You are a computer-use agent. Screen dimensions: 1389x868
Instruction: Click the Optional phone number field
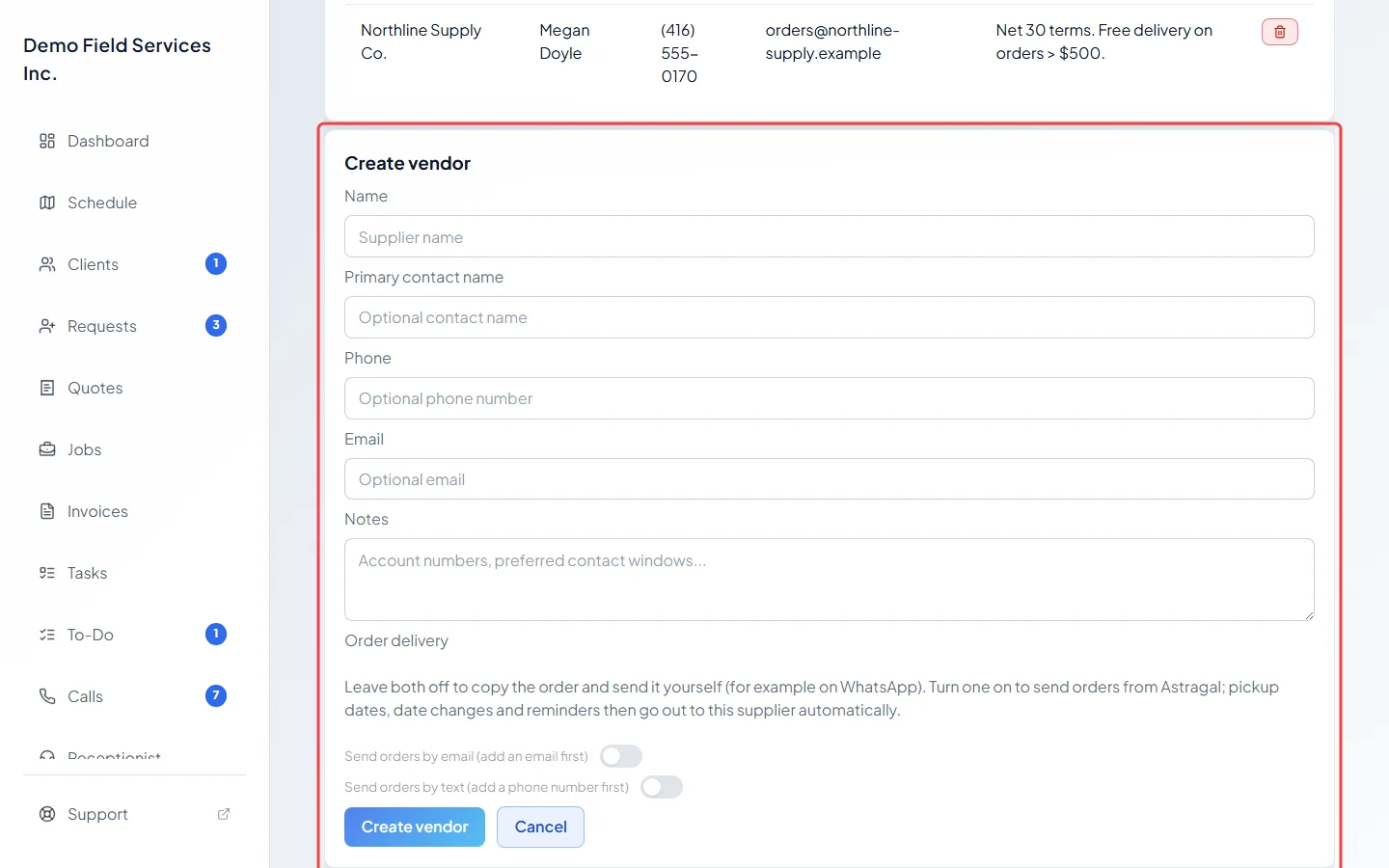(830, 398)
